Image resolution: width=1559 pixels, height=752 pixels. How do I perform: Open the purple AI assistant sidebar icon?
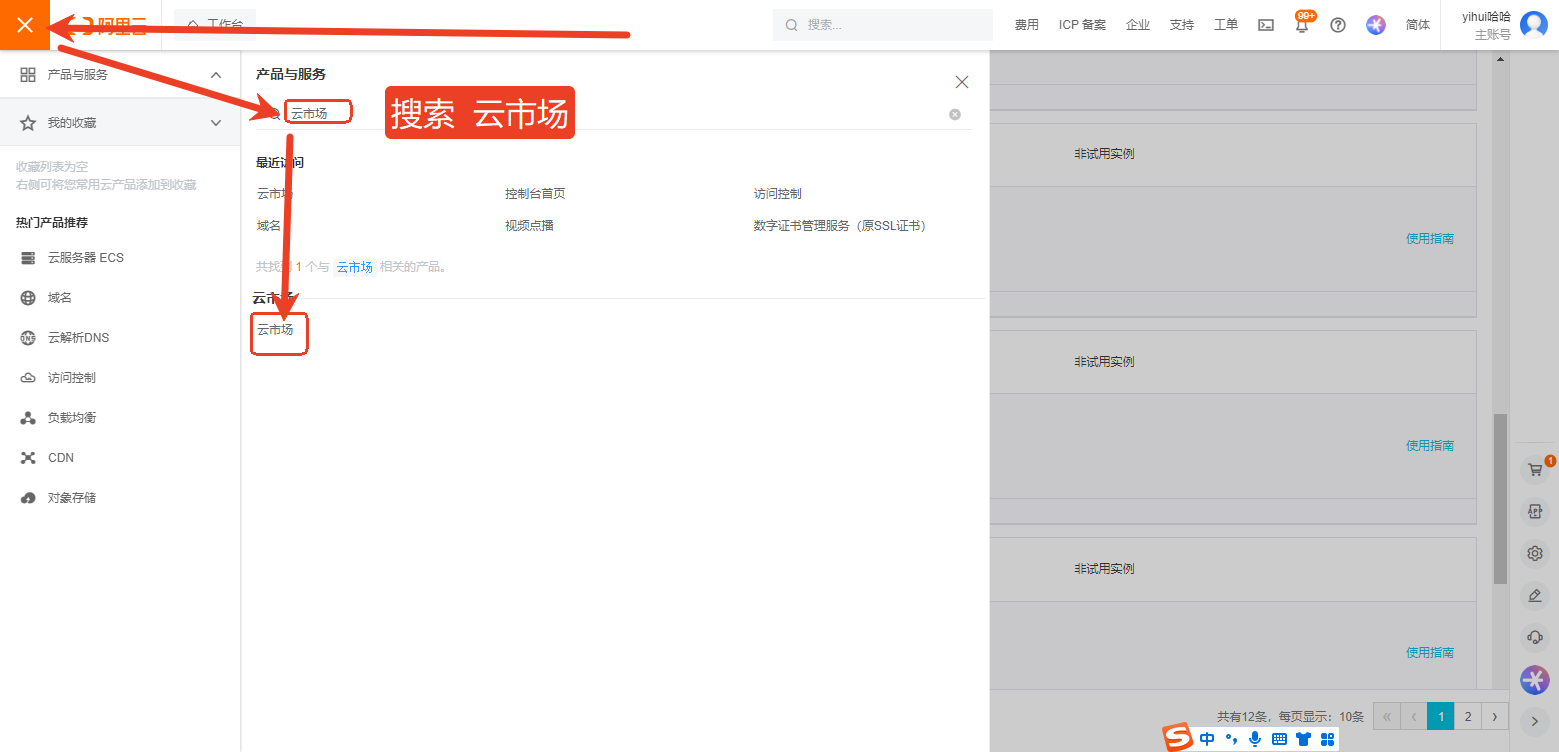1535,680
